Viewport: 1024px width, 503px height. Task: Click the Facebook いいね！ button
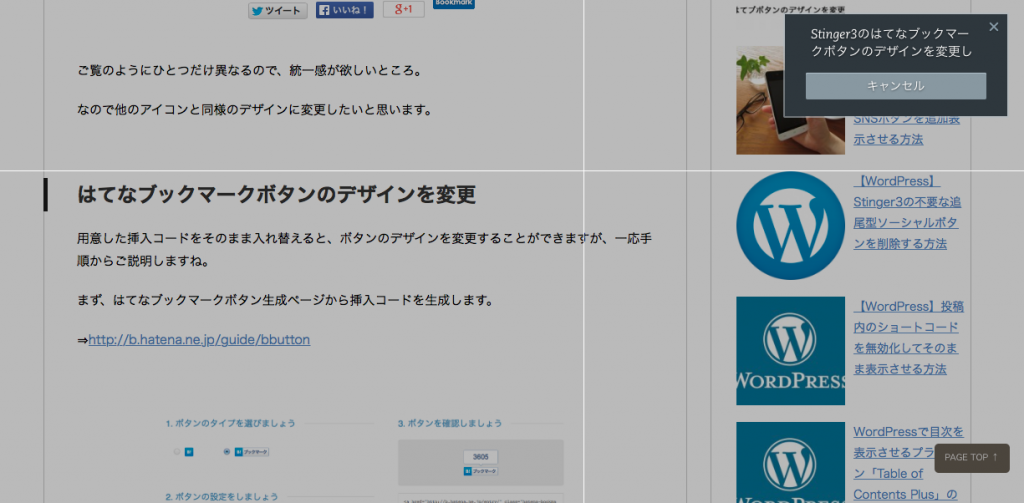coord(345,10)
